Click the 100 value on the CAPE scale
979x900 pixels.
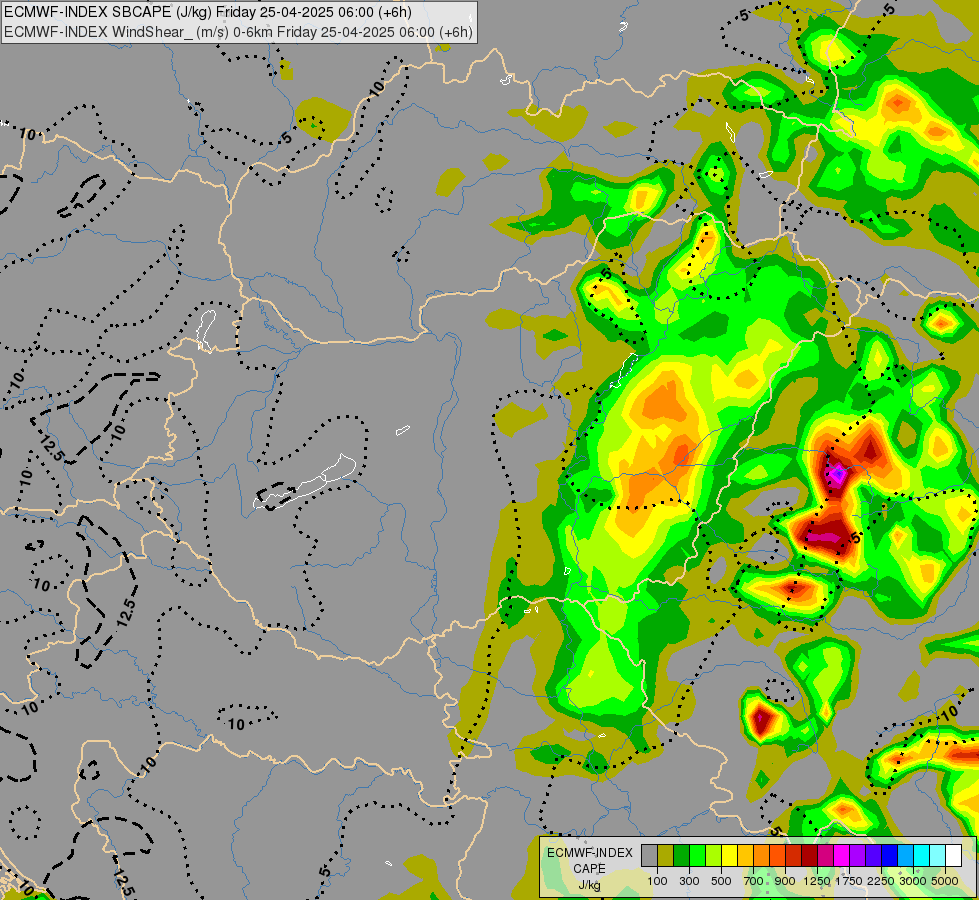[x=657, y=881]
